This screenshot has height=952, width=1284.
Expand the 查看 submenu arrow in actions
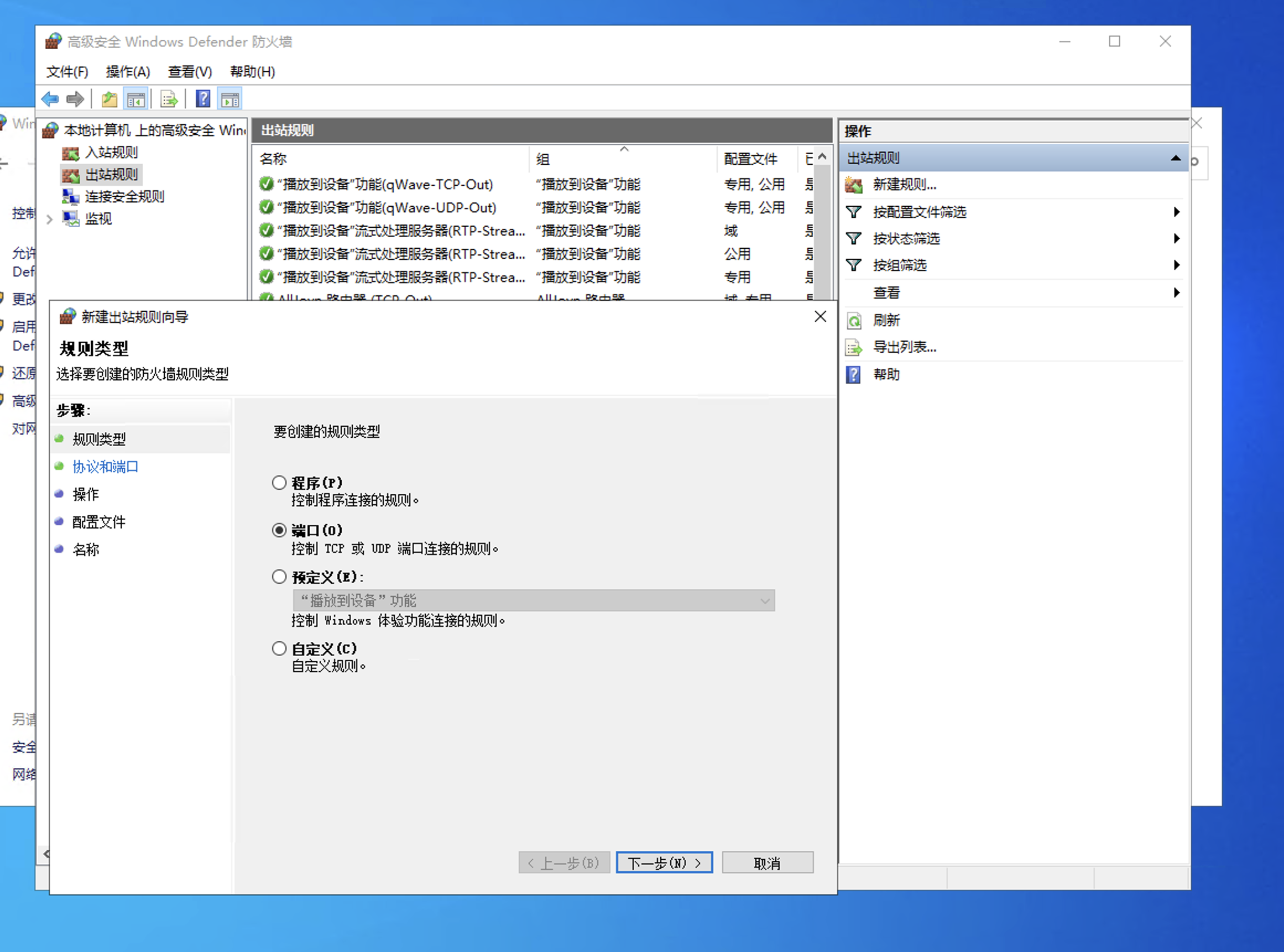1176,293
